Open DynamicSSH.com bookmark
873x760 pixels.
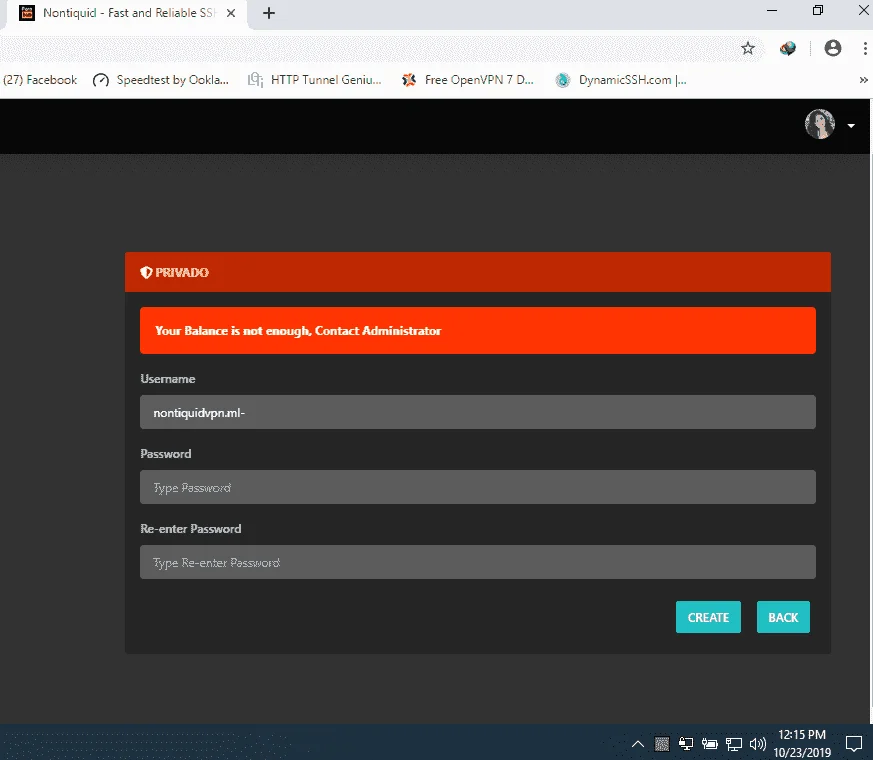point(621,80)
